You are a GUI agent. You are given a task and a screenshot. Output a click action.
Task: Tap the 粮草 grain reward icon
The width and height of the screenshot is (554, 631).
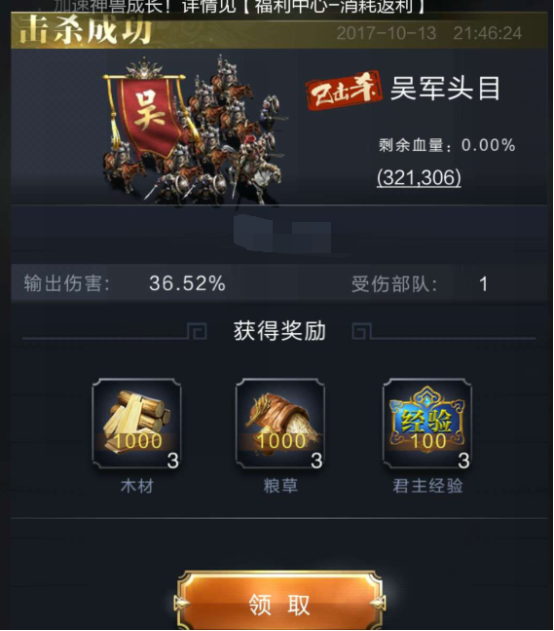(x=280, y=424)
